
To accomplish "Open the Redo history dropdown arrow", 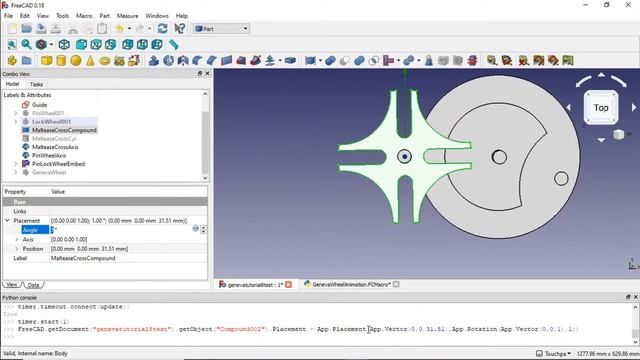I will pos(149,29).
